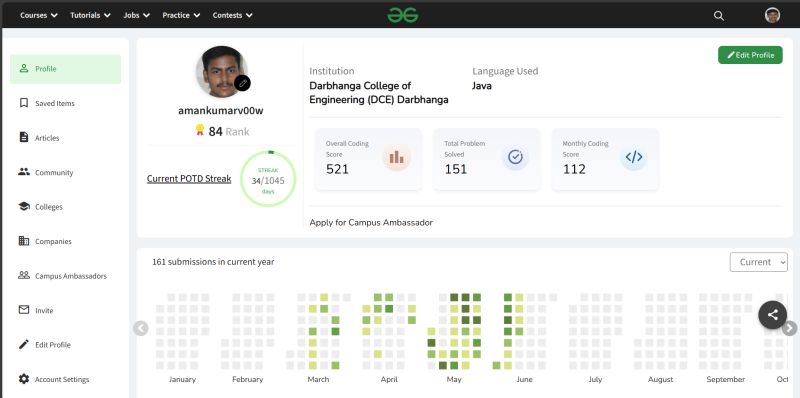Click the Saved Items bookmark icon
The width and height of the screenshot is (800, 398).
tap(23, 103)
